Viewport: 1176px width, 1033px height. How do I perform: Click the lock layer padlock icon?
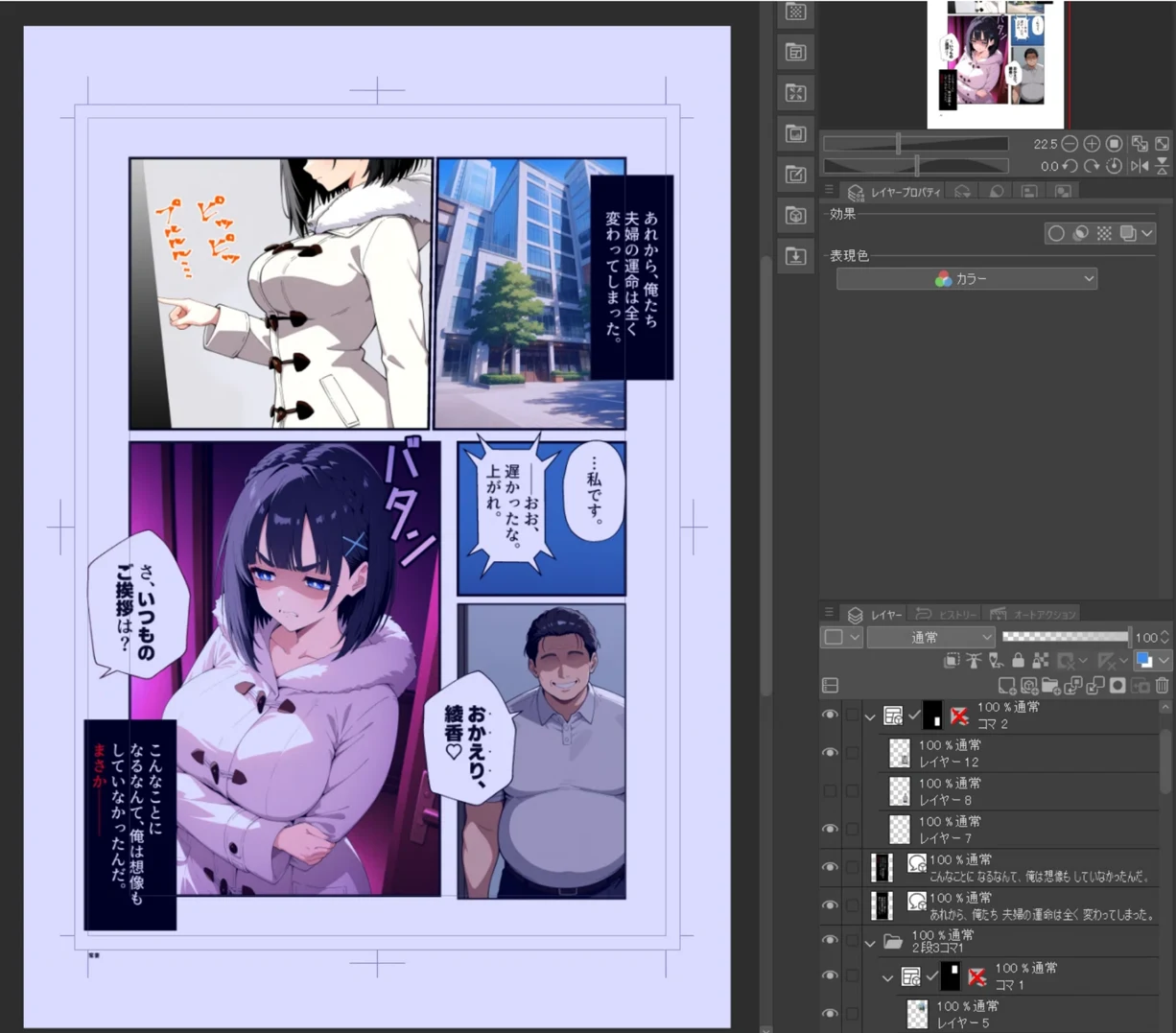pyautogui.click(x=1018, y=660)
